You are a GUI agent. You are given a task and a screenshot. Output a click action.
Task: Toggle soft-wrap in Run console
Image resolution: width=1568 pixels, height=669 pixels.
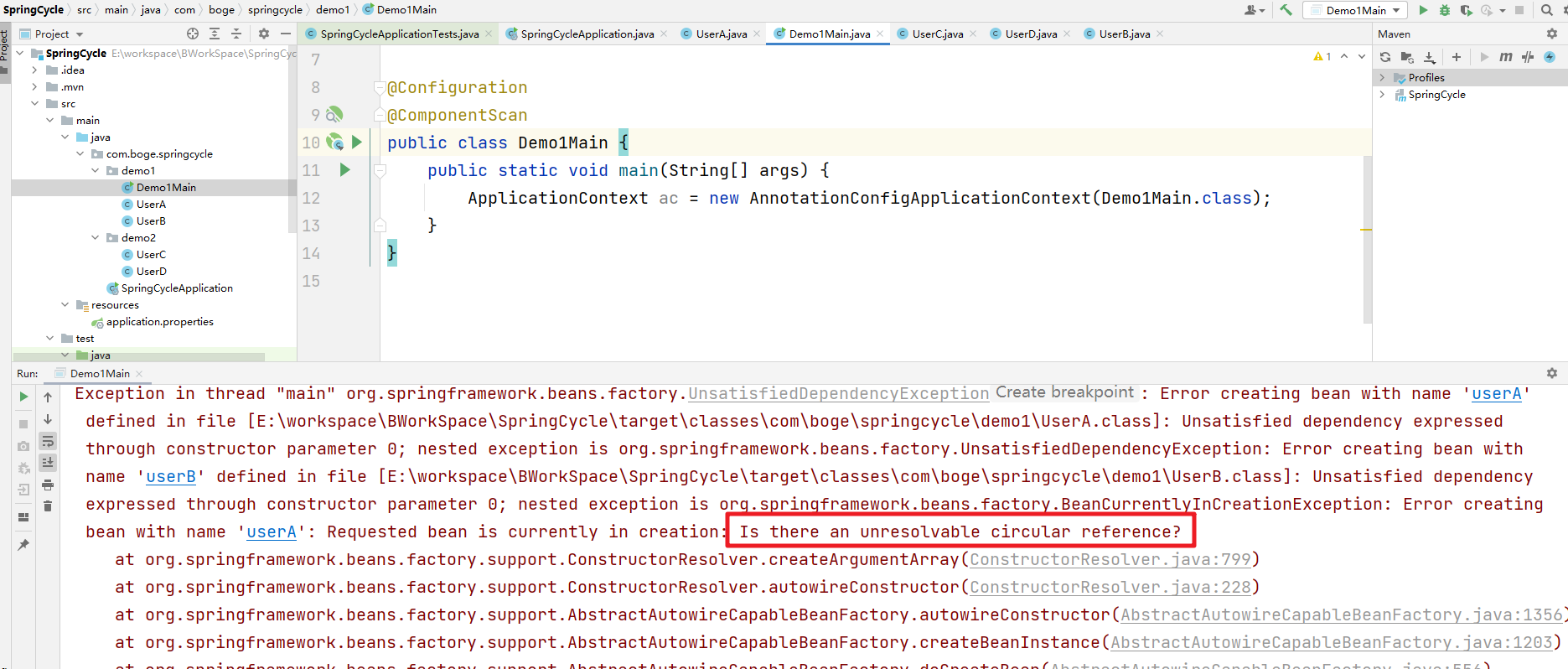point(48,441)
